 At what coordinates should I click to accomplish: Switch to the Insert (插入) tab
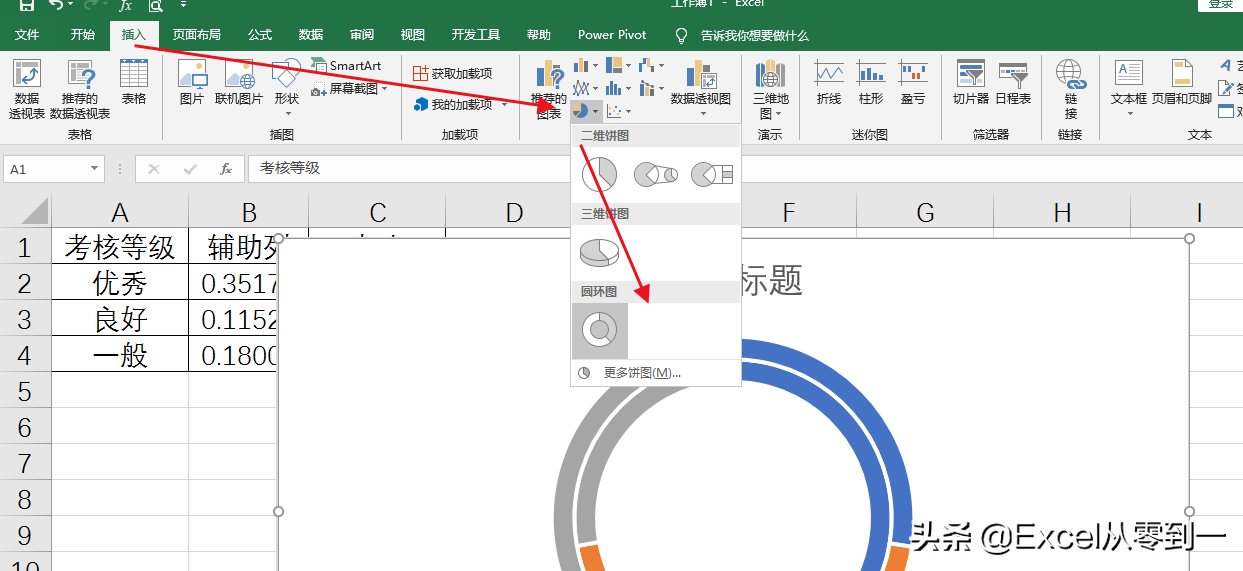pos(134,35)
